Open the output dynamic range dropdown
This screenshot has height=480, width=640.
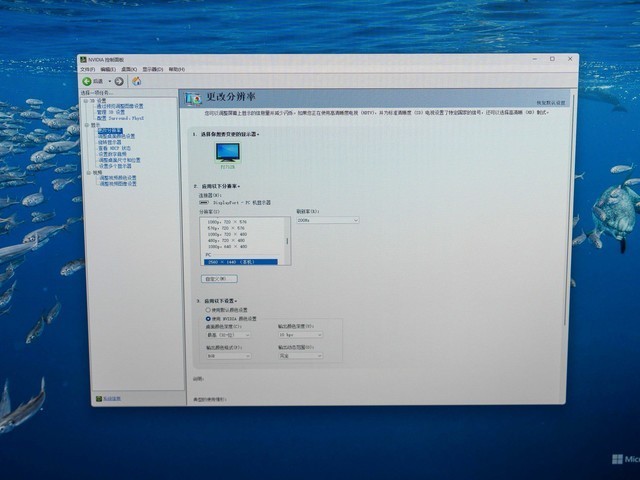point(300,356)
